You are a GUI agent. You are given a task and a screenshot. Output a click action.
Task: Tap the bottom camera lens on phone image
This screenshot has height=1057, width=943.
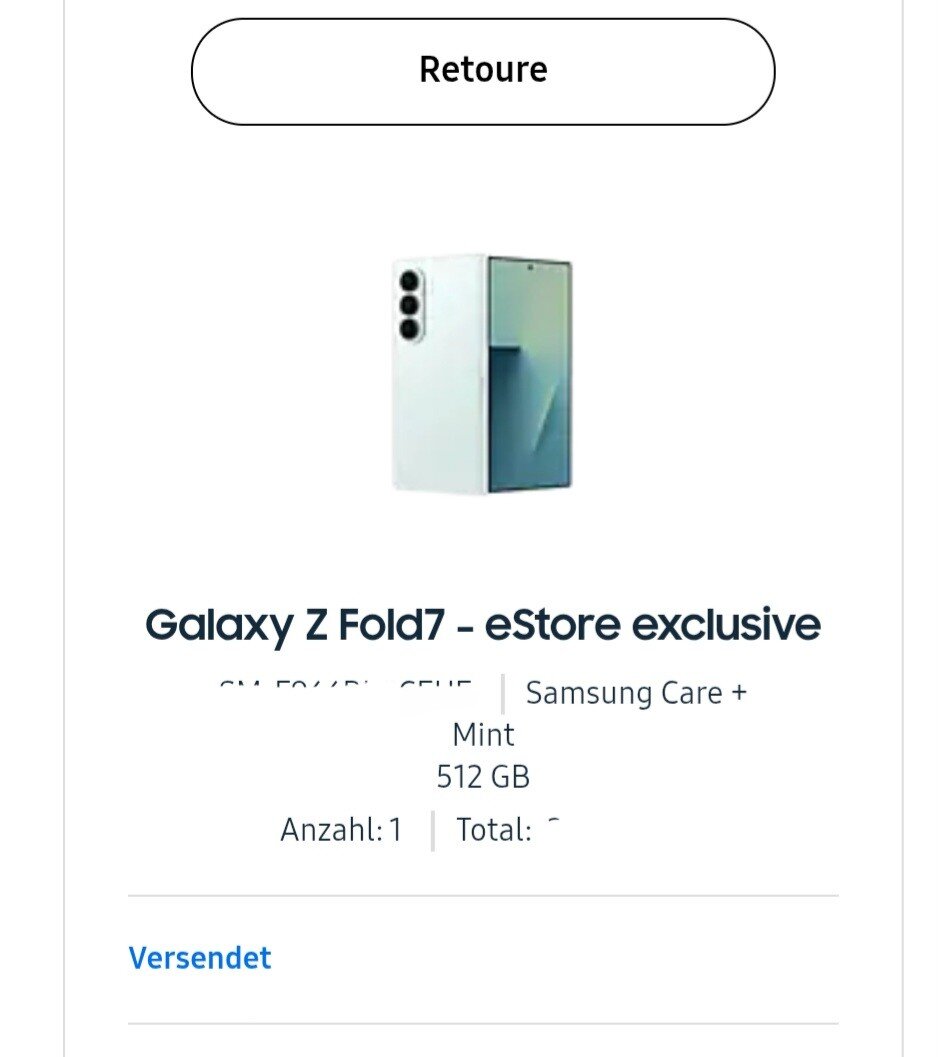click(x=409, y=328)
